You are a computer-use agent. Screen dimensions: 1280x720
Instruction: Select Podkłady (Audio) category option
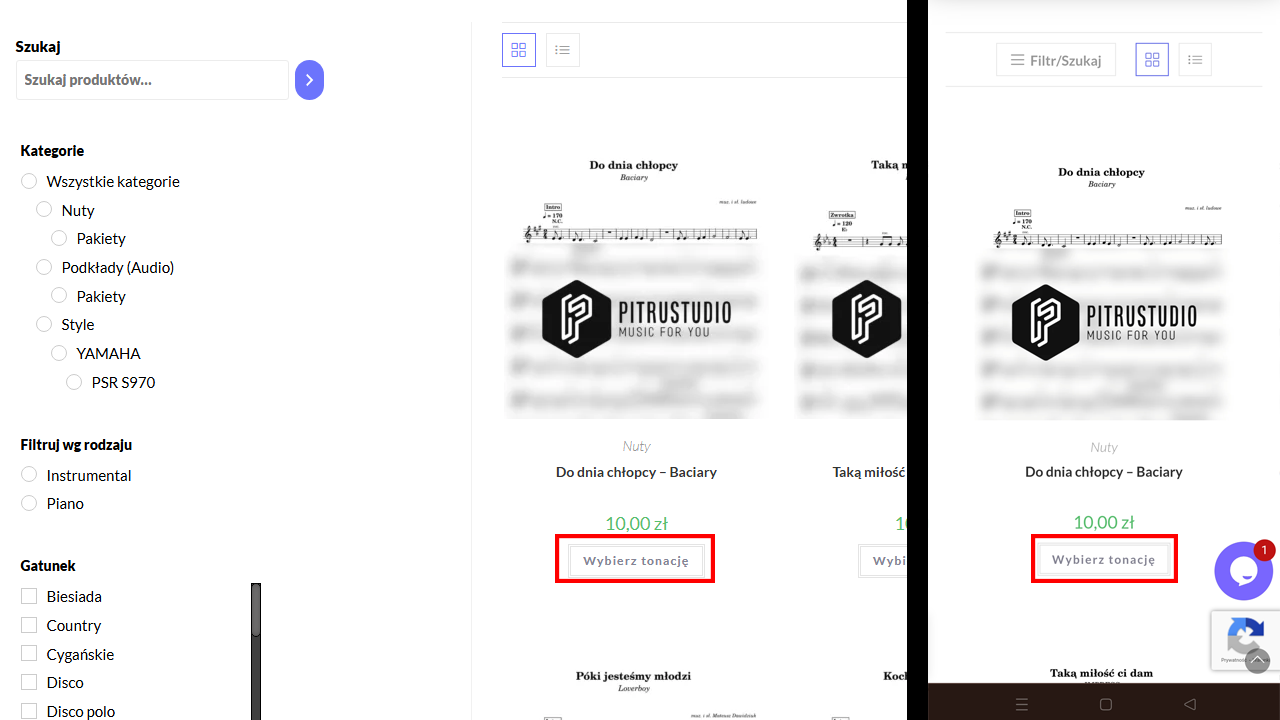click(44, 267)
